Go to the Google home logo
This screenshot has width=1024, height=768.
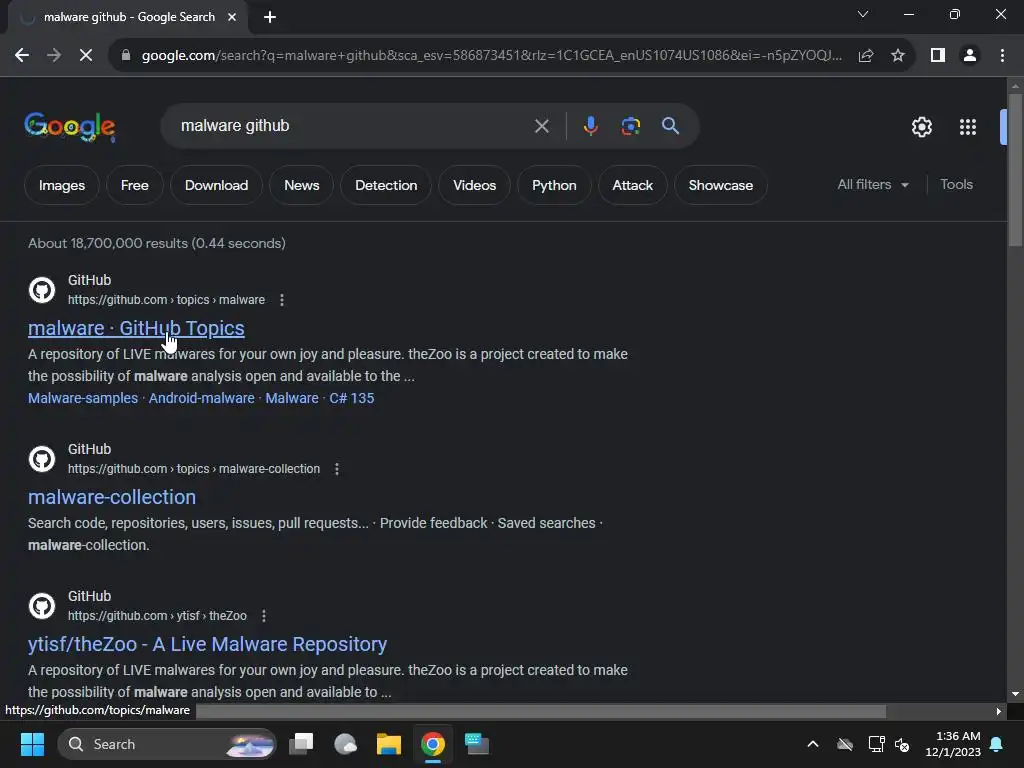70,127
